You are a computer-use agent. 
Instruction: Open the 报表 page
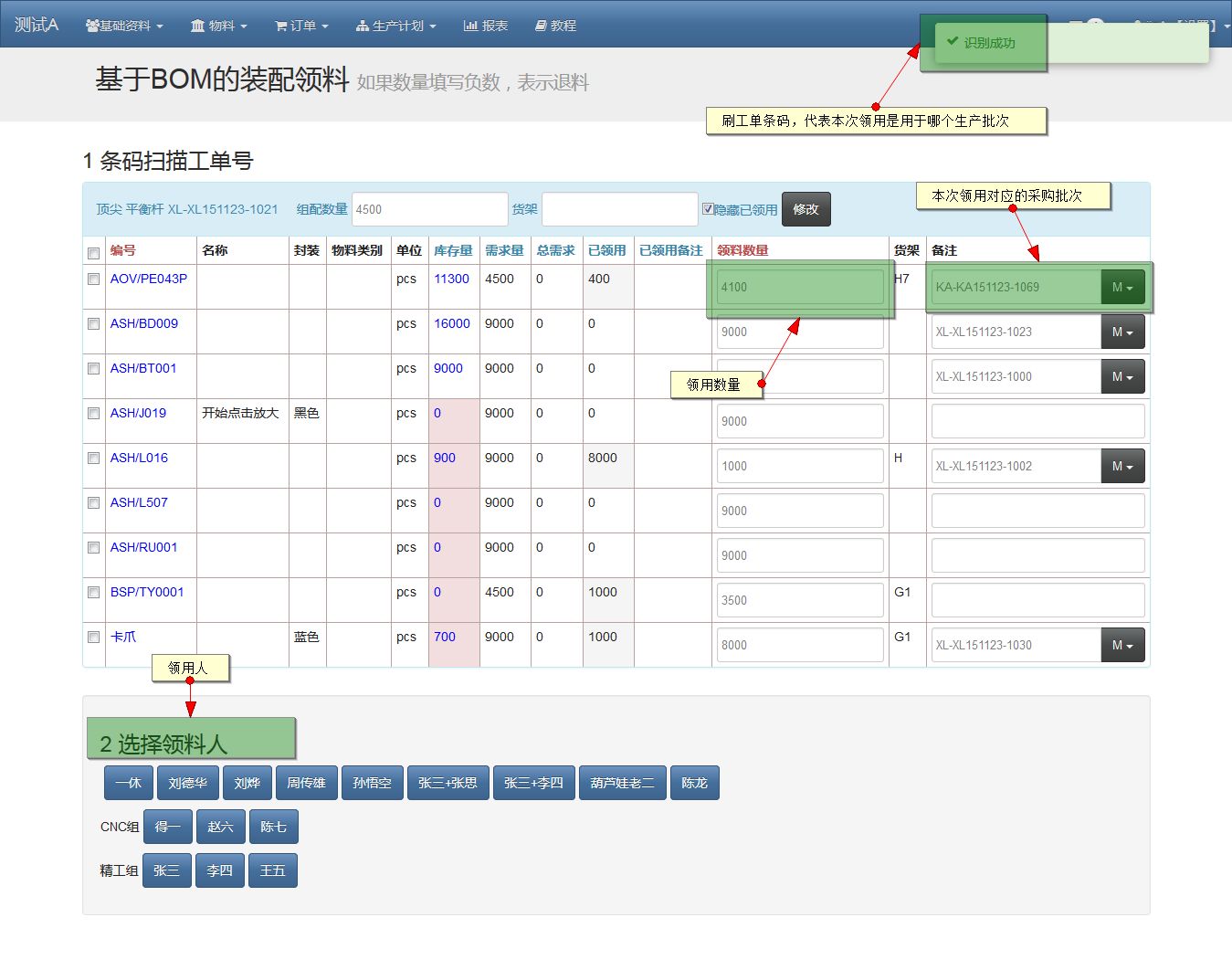pos(486,26)
